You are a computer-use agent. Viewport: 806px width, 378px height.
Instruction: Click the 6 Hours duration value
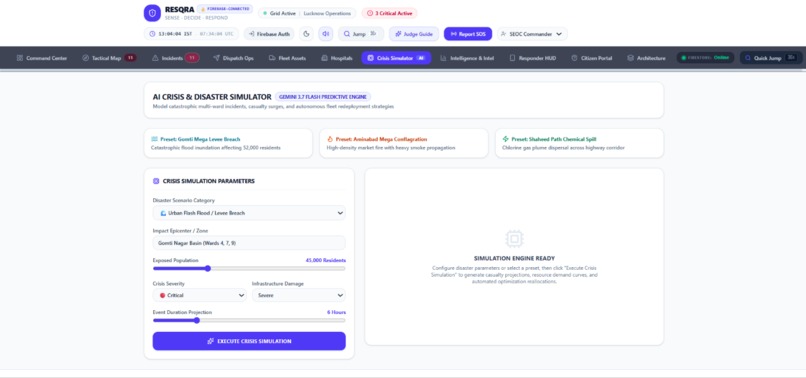[x=336, y=312]
